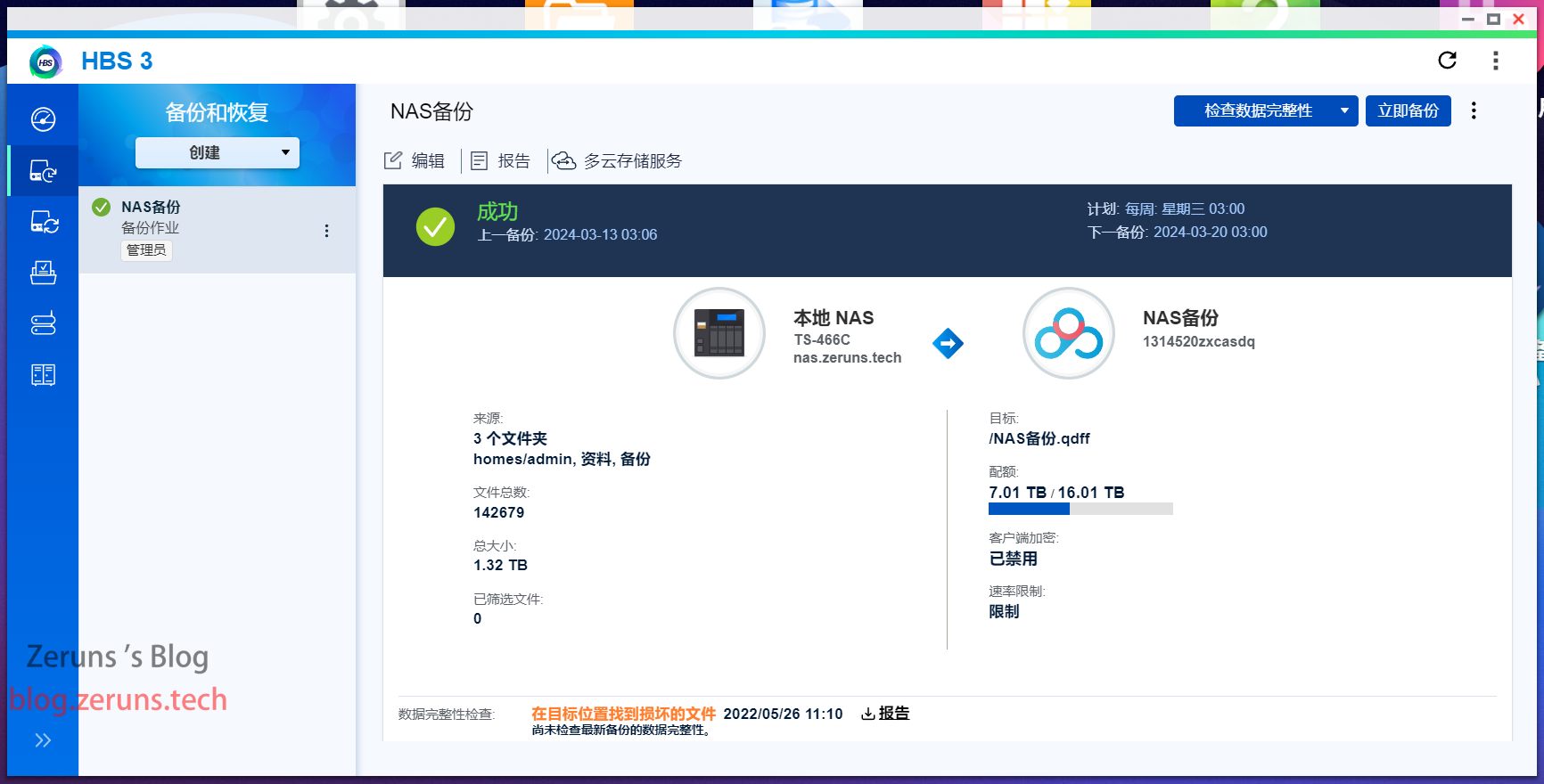Click 立即备份 button
1544x784 pixels.
(x=1408, y=110)
